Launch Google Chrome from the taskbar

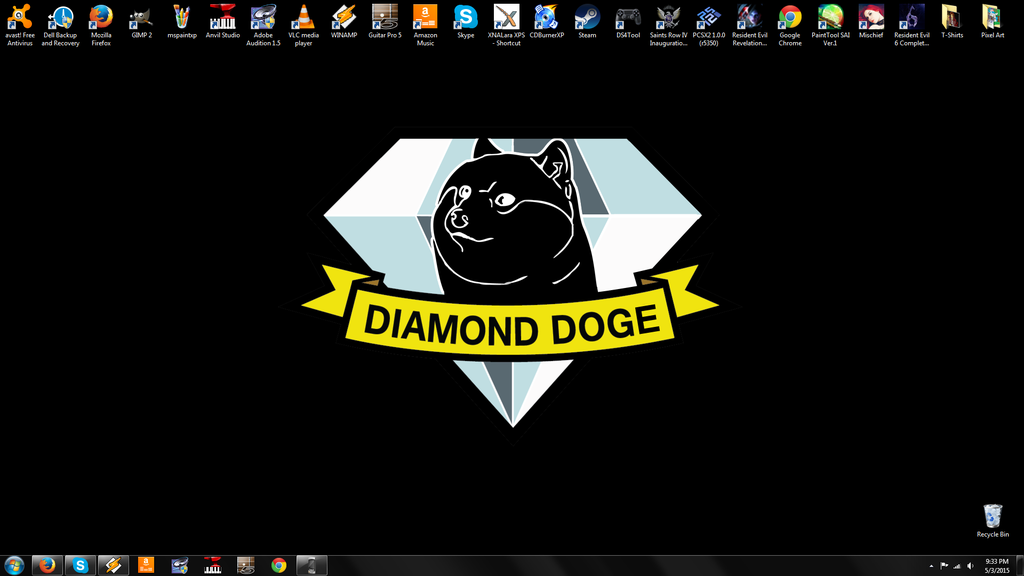(x=279, y=566)
